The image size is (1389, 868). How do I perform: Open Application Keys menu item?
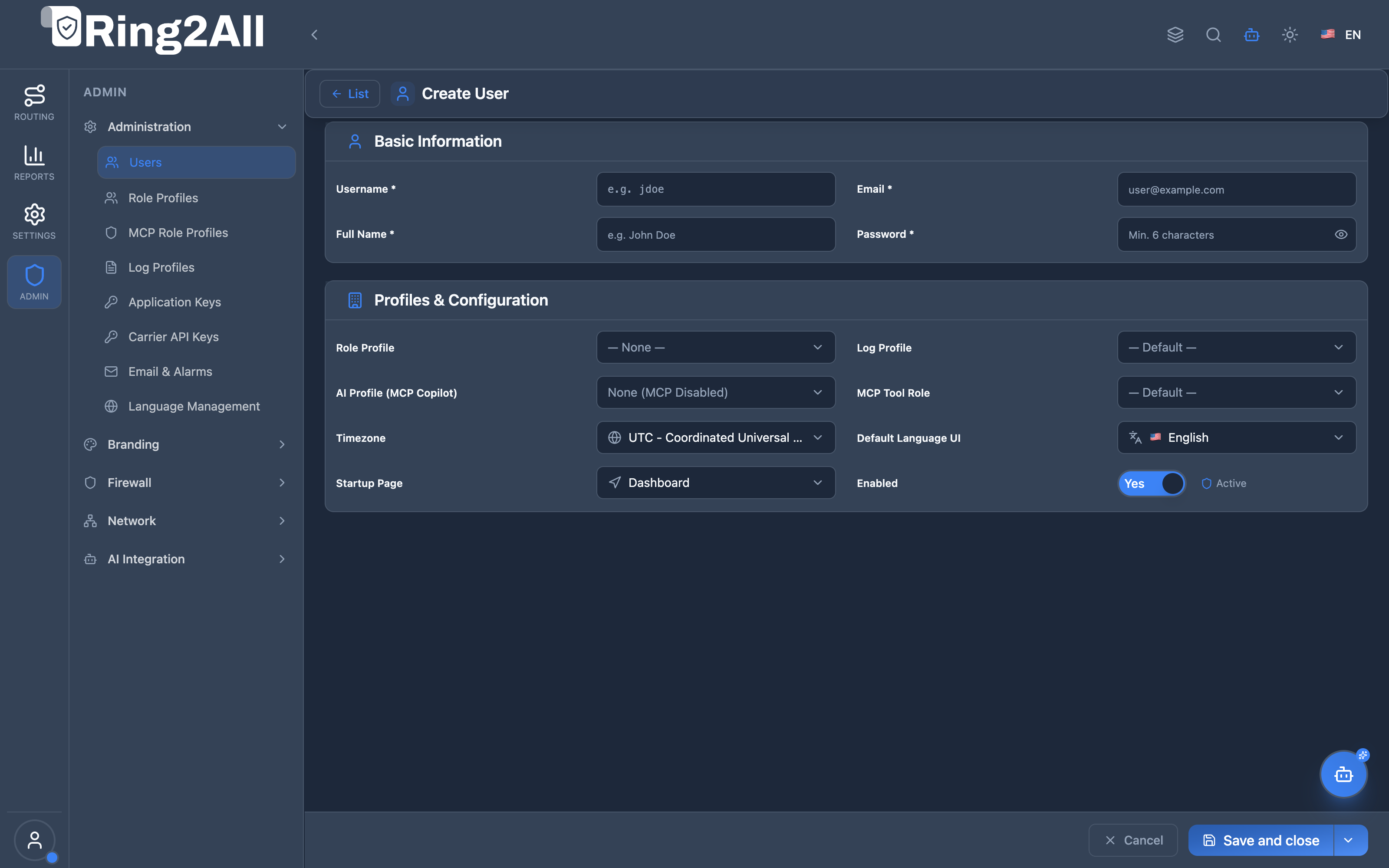point(196,302)
